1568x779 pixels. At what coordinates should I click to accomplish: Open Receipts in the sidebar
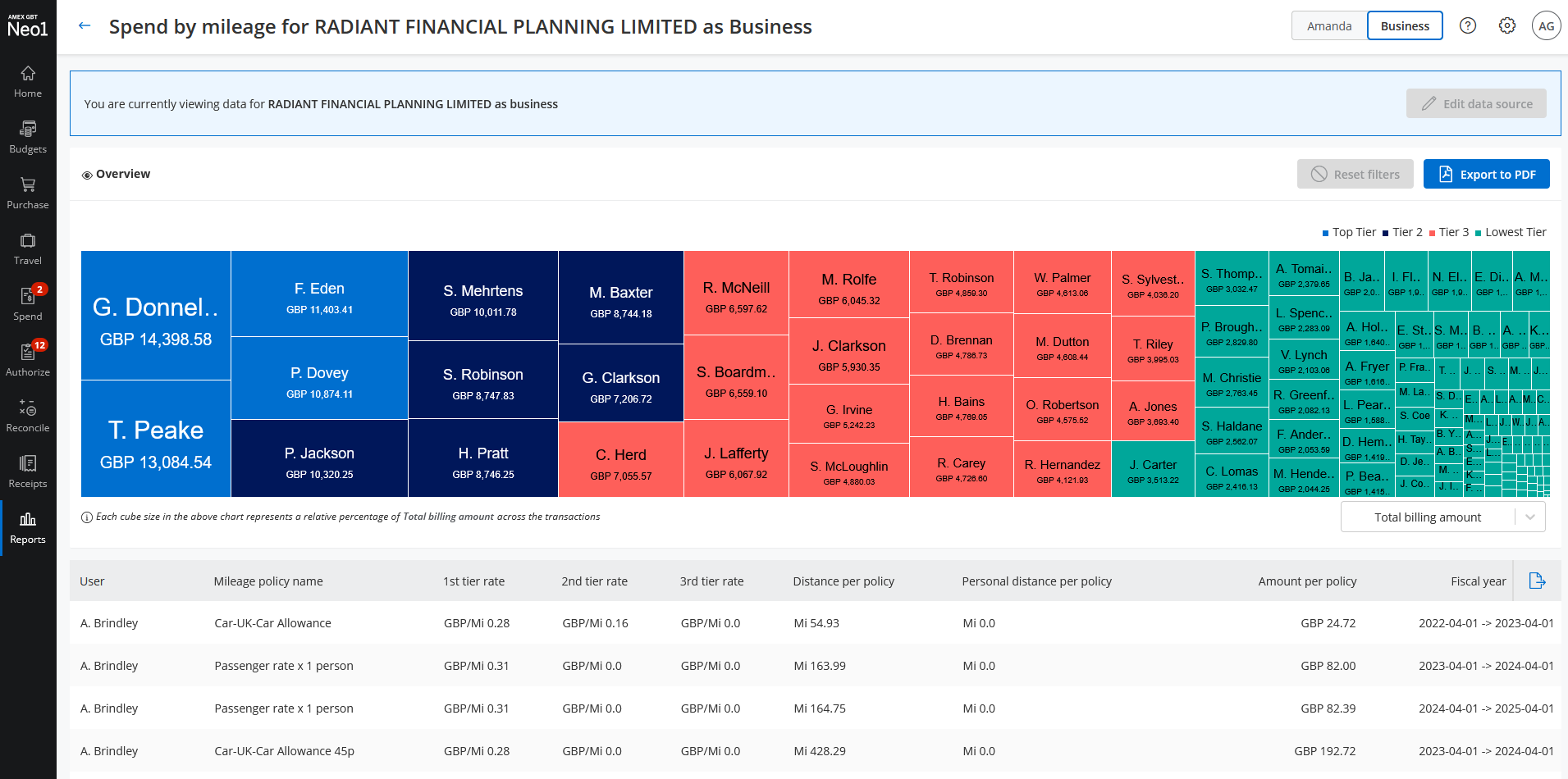coord(28,472)
